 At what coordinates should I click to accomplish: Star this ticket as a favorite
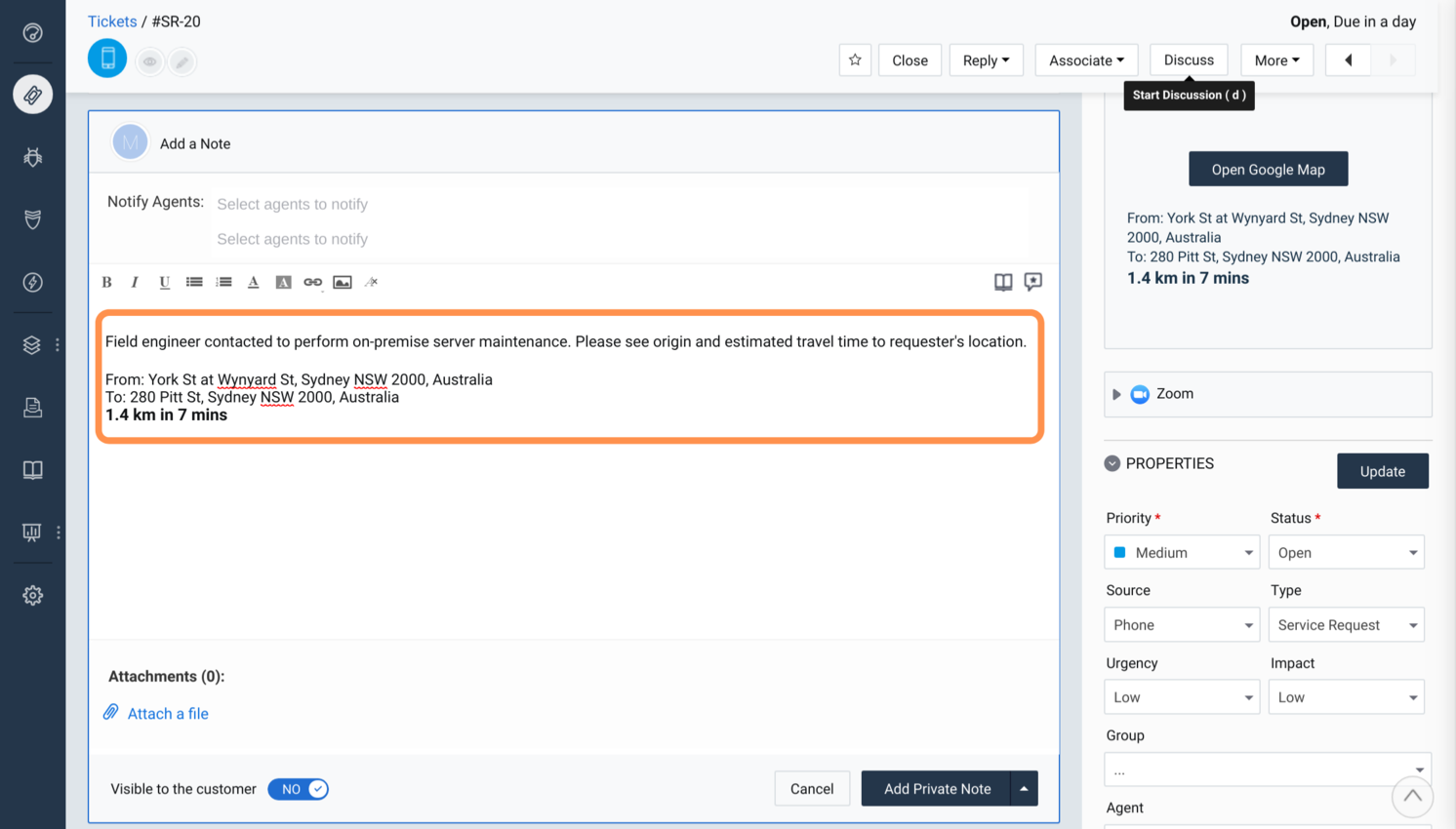tap(855, 59)
